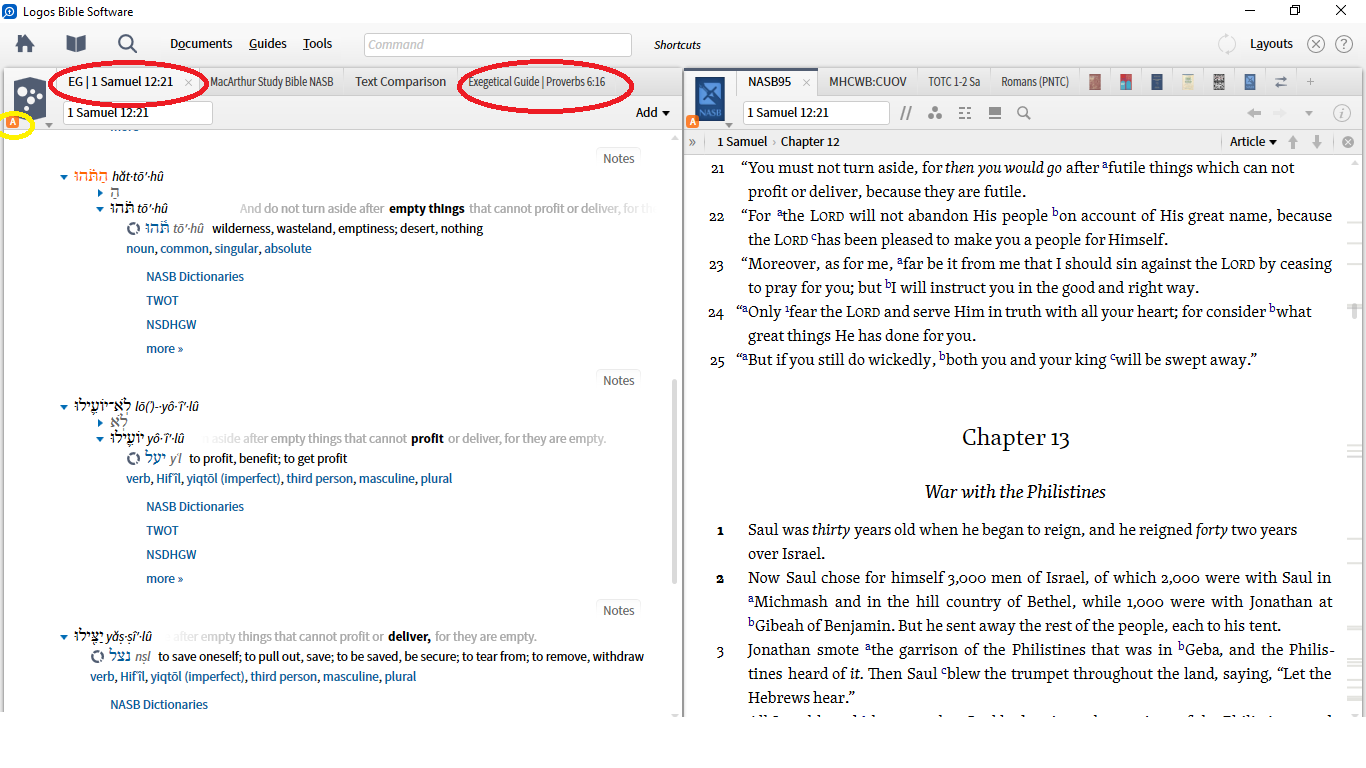Jump to previous article with the up arrow
This screenshot has height=768, width=1366.
point(1293,142)
